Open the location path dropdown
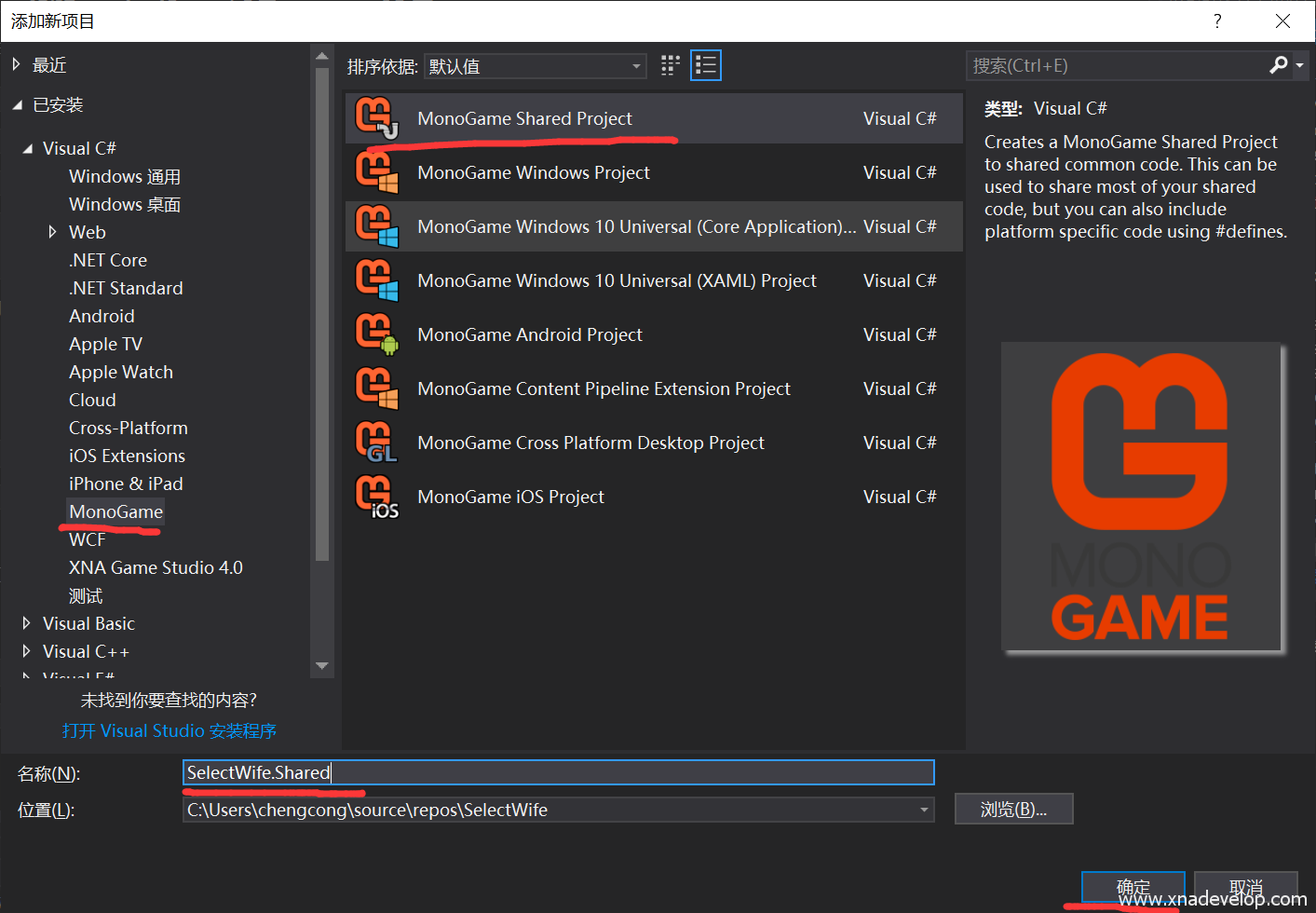The image size is (1316, 913). [x=924, y=810]
